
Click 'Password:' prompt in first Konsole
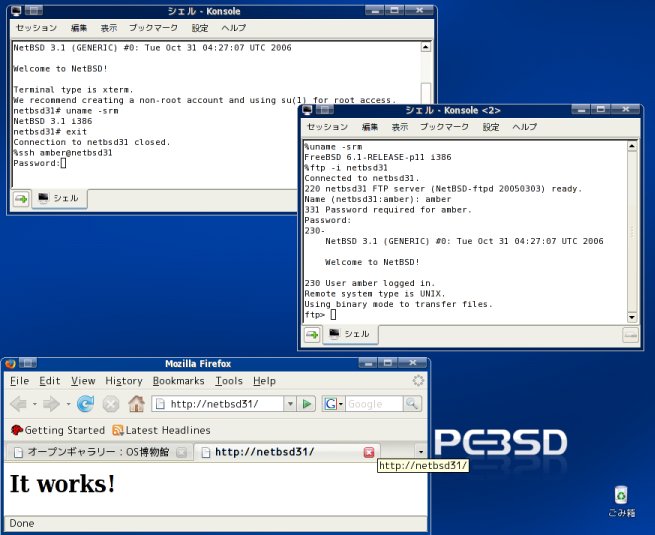click(37, 163)
